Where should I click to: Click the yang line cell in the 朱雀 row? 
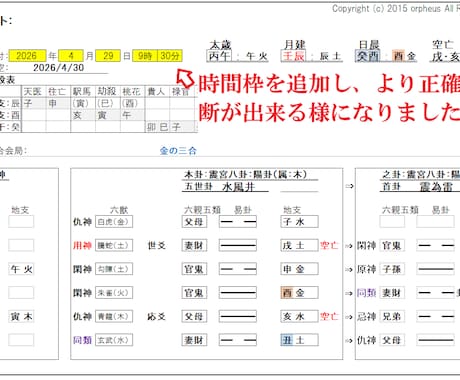click(x=238, y=293)
